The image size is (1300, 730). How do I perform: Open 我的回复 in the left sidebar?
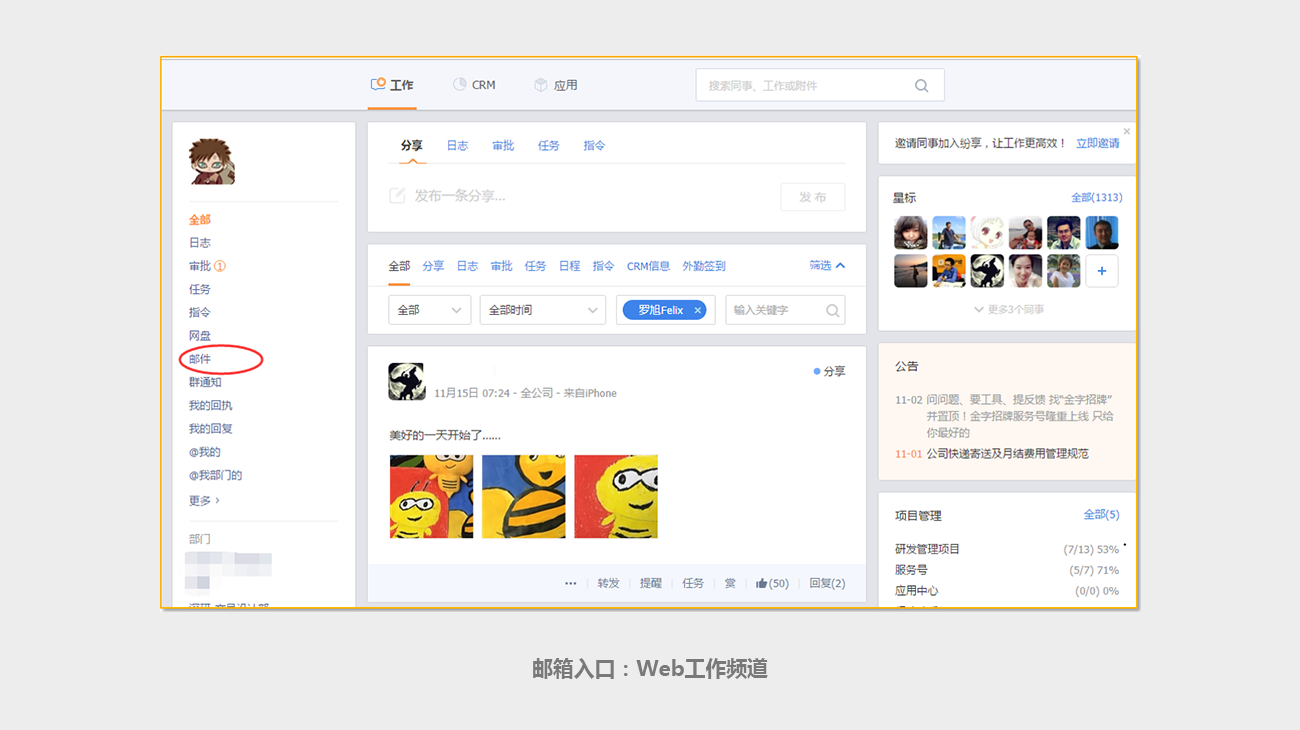point(211,429)
